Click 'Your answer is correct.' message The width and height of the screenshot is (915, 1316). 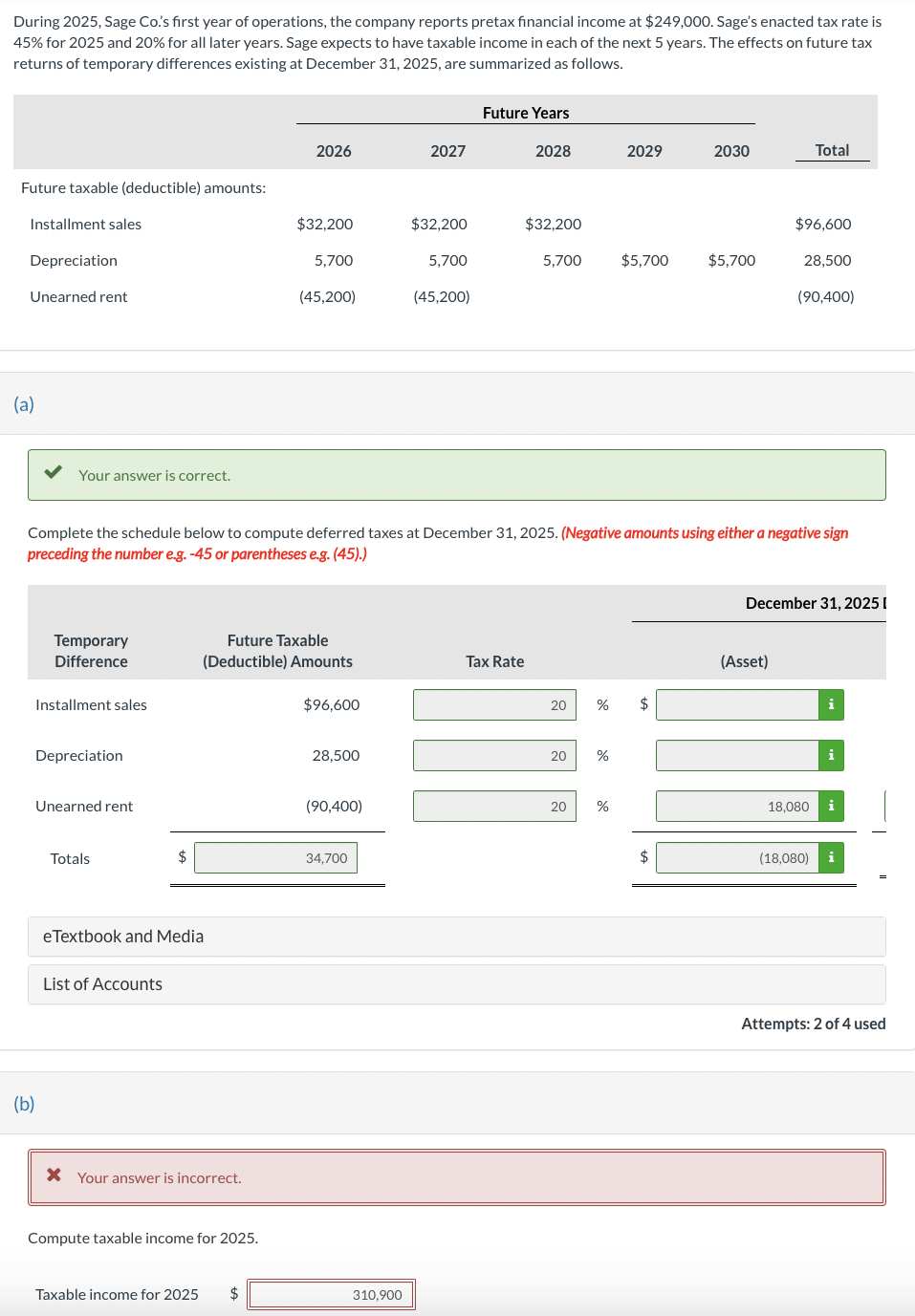pos(155,476)
